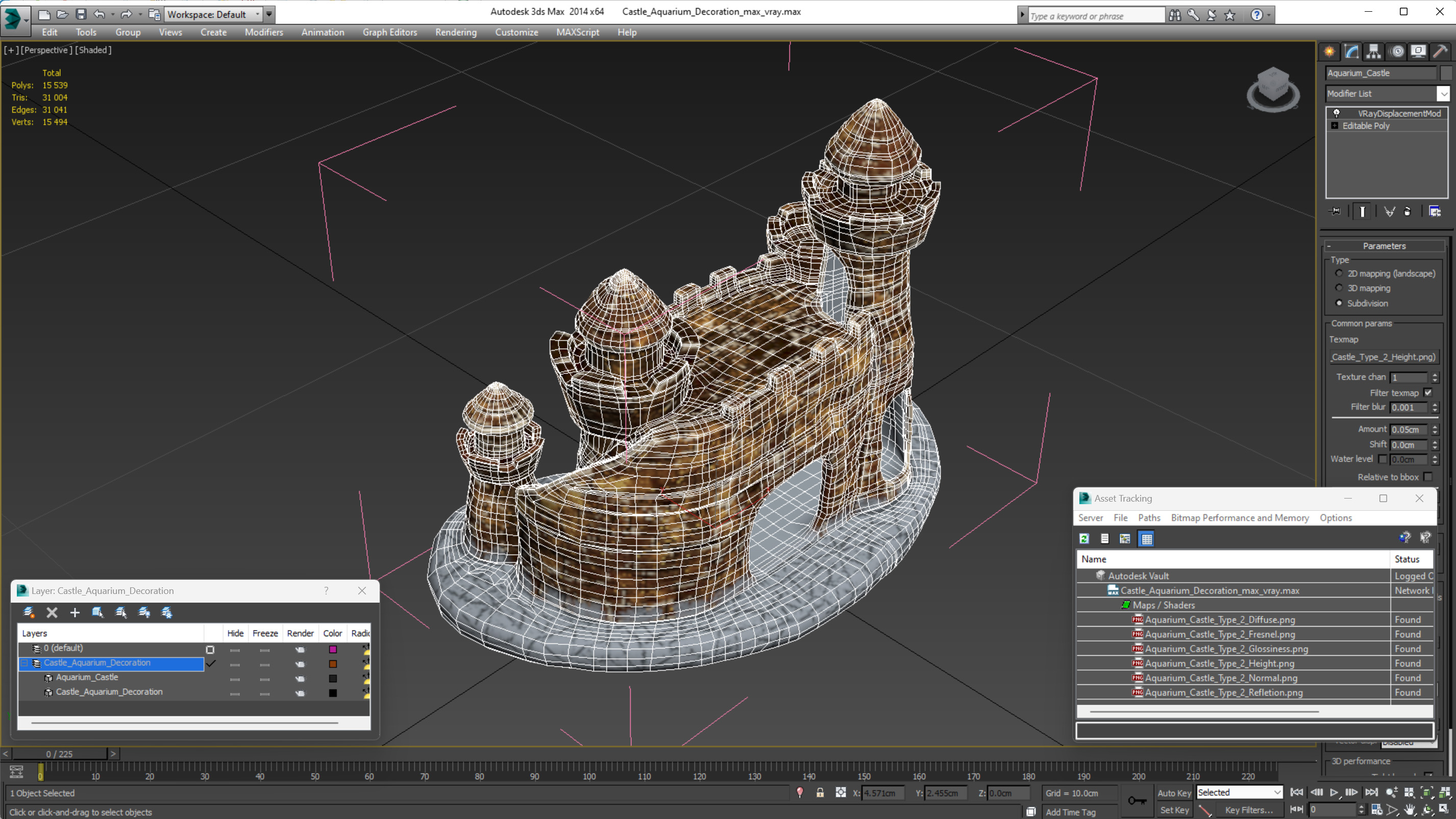Click Delete layer X icon in Layer dialog
The height and width of the screenshot is (819, 1456).
pos(52,612)
